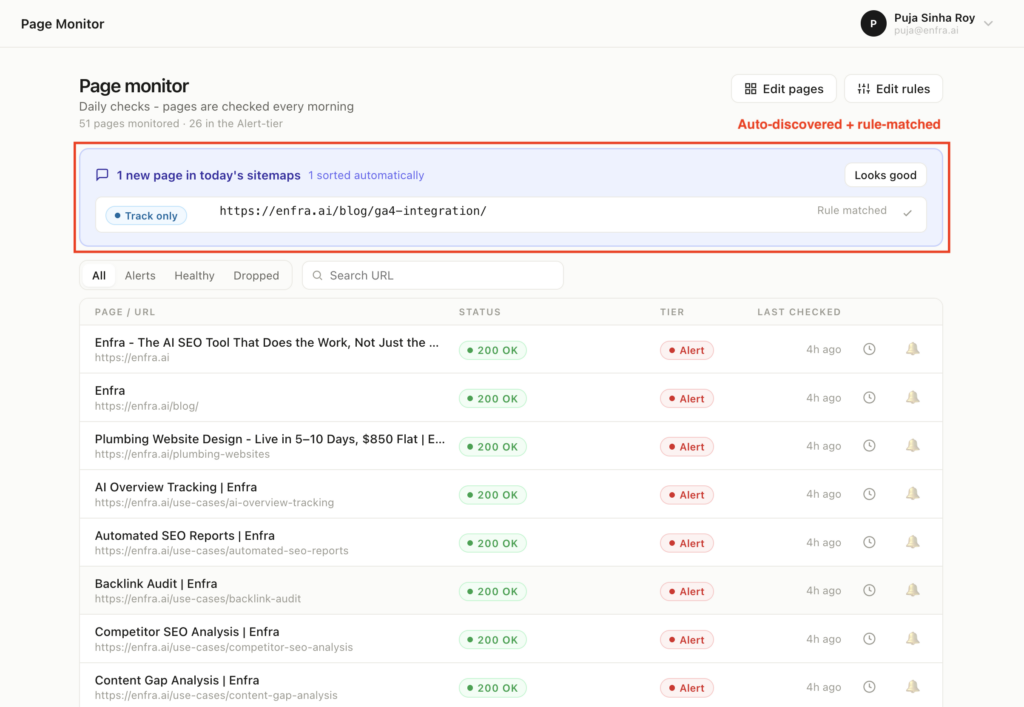Viewport: 1024px width, 707px height.
Task: Open history clock for AI Overview Tracking row
Action: click(869, 494)
